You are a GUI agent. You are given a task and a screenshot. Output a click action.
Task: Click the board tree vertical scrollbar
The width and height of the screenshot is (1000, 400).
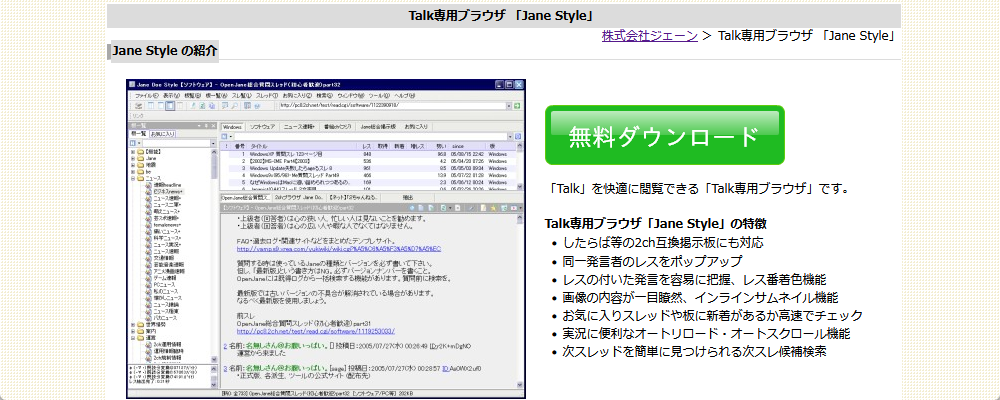point(215,250)
